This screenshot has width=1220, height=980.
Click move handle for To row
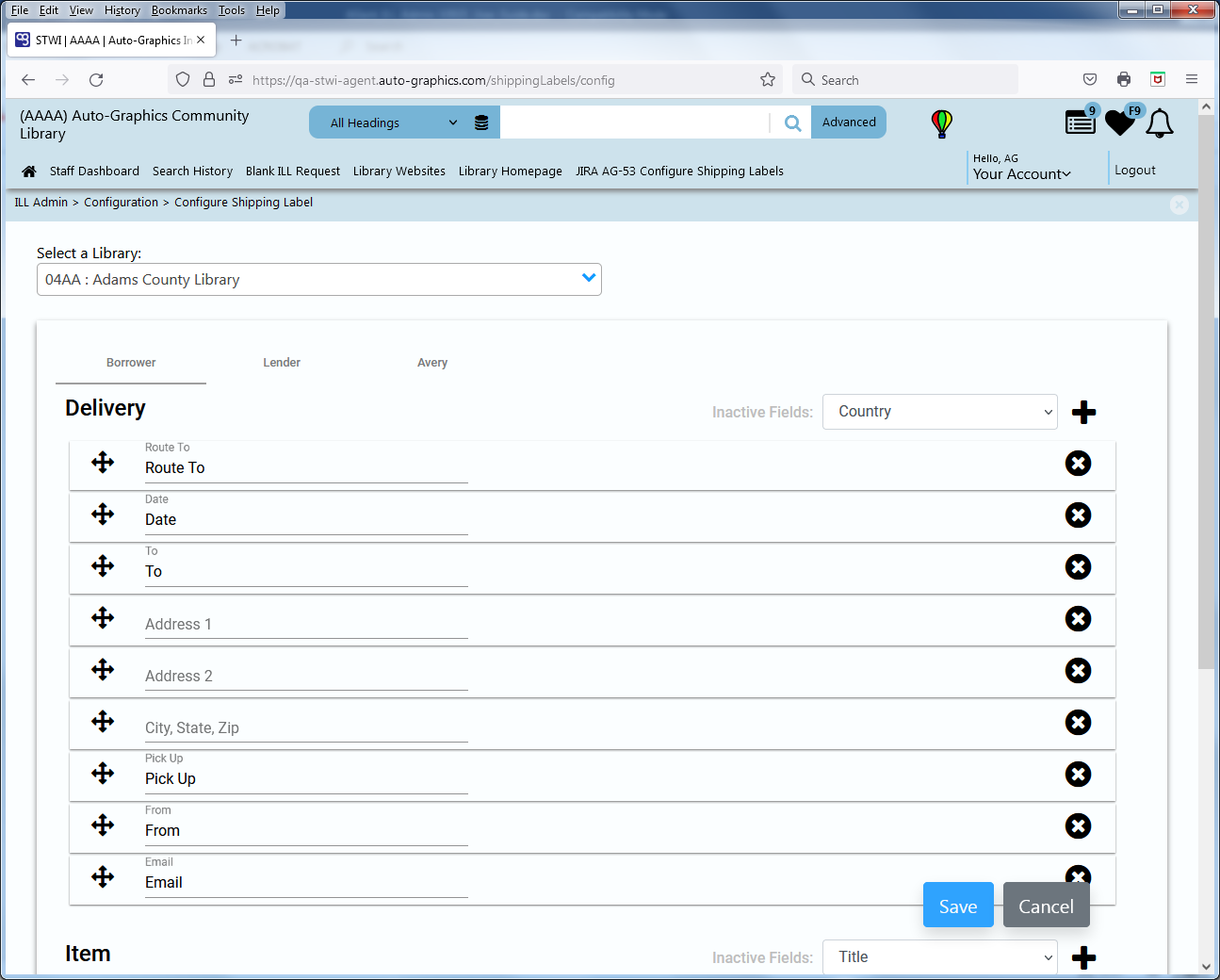103,565
